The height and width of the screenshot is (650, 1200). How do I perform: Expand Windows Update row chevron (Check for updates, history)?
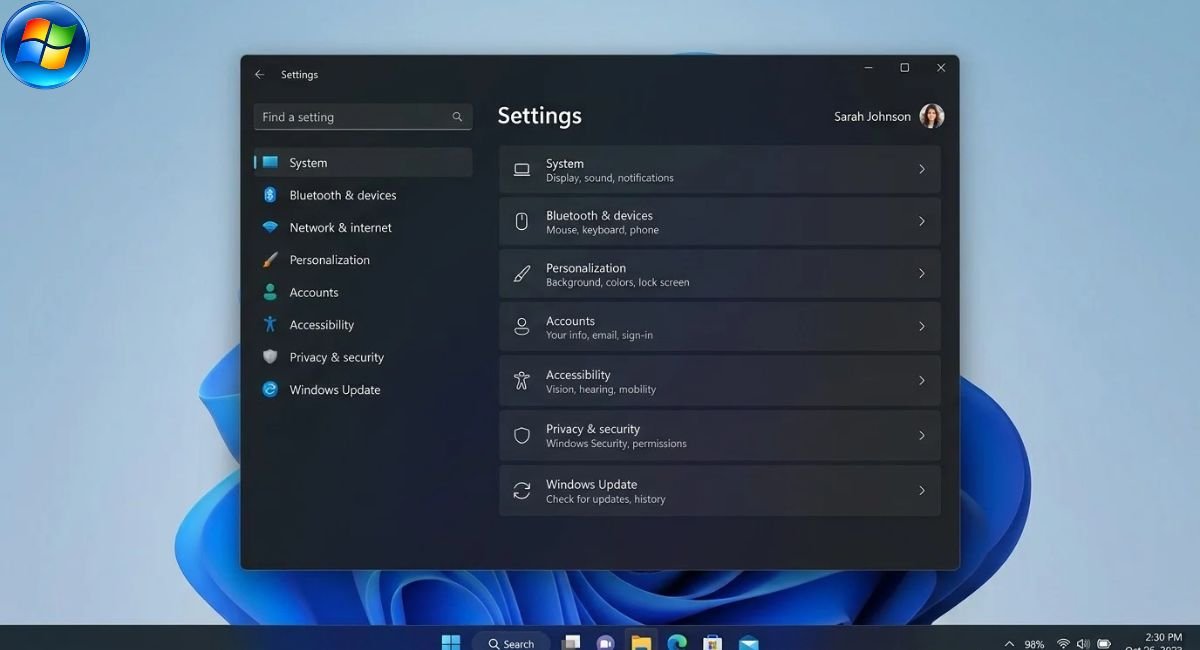coord(922,490)
